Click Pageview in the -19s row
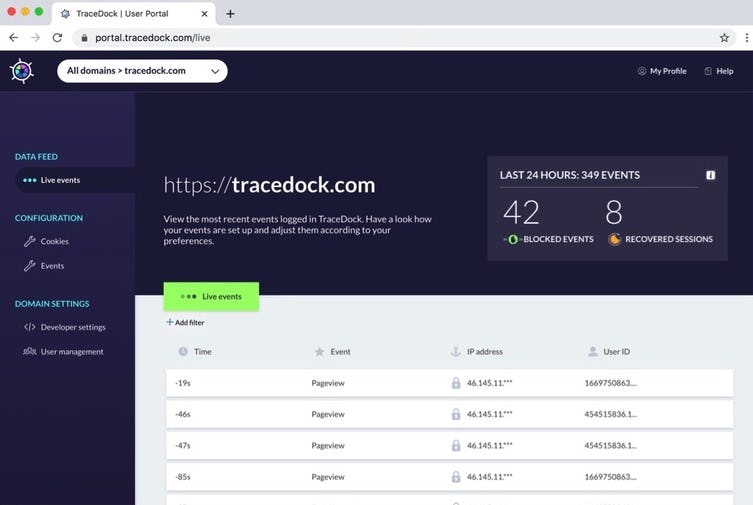Image resolution: width=753 pixels, height=505 pixels. (328, 383)
